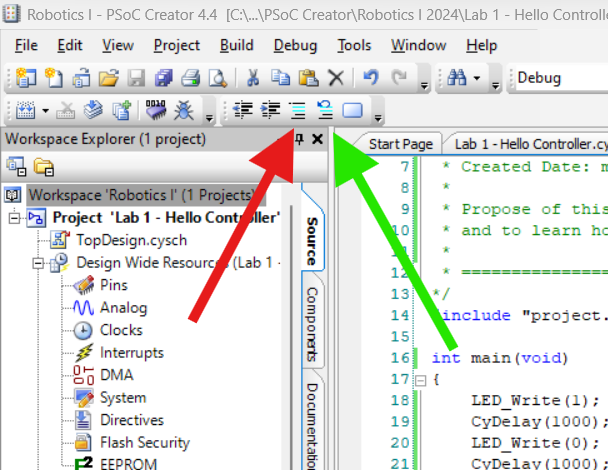Image resolution: width=608 pixels, height=470 pixels.
Task: Open the File menu
Action: coord(26,45)
